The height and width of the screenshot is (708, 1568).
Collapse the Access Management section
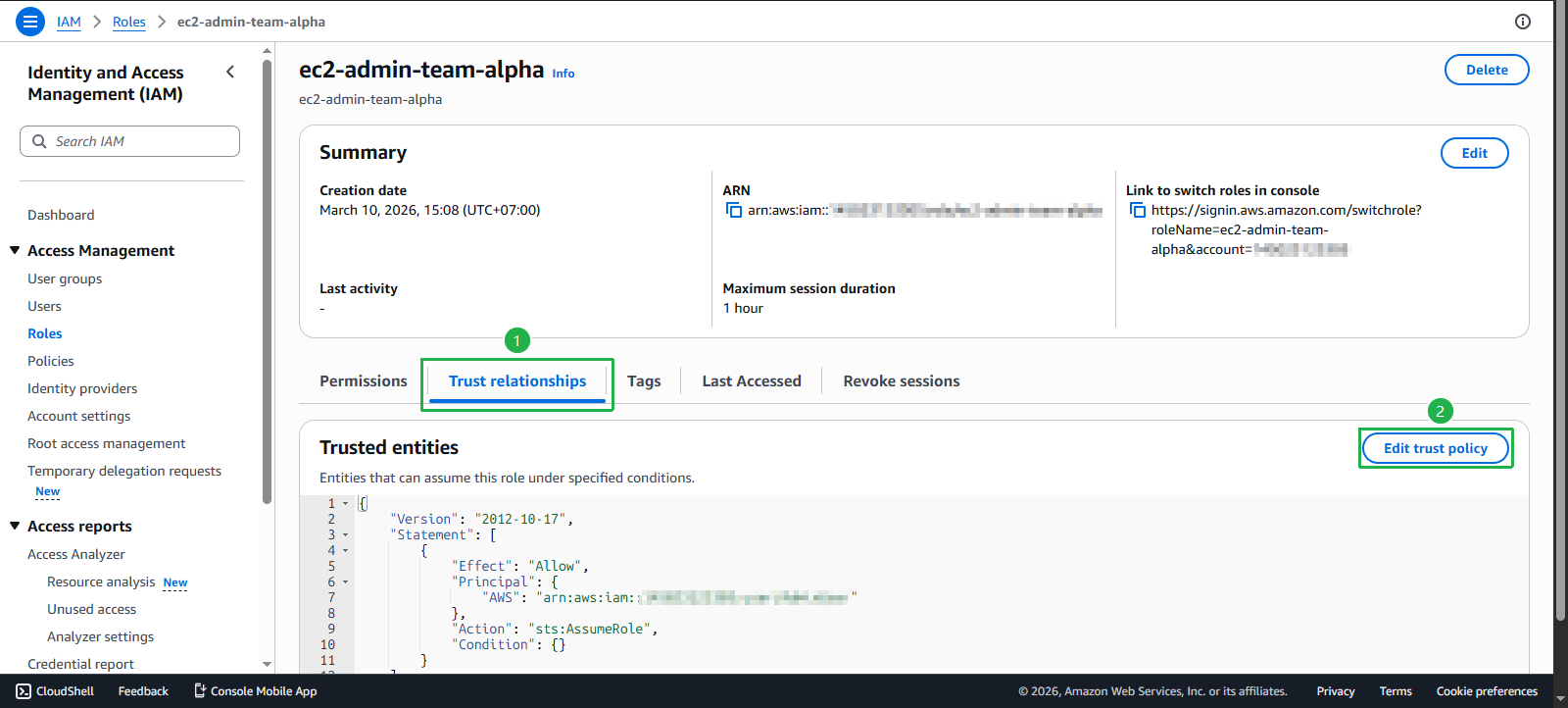pos(15,250)
